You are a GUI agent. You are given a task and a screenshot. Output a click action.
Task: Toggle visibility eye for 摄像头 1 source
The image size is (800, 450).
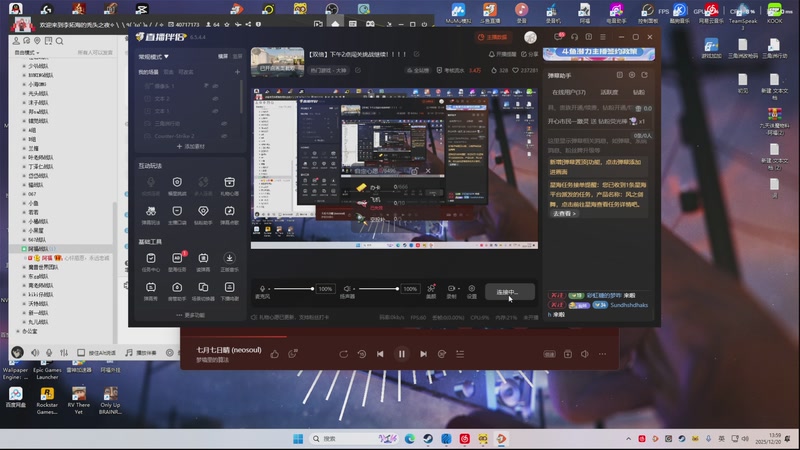pyautogui.click(x=215, y=86)
